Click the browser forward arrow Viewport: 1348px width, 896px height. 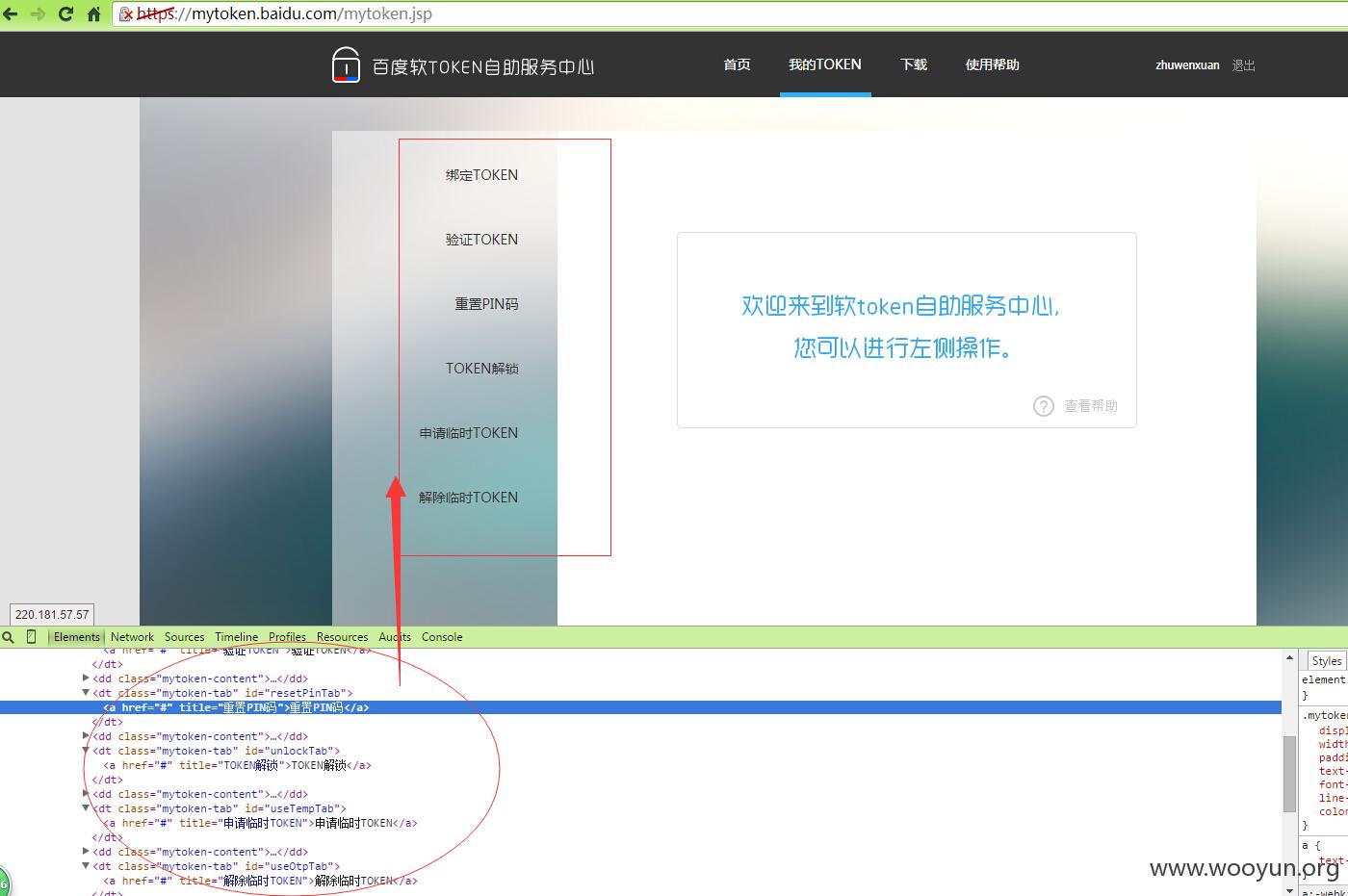(x=38, y=13)
